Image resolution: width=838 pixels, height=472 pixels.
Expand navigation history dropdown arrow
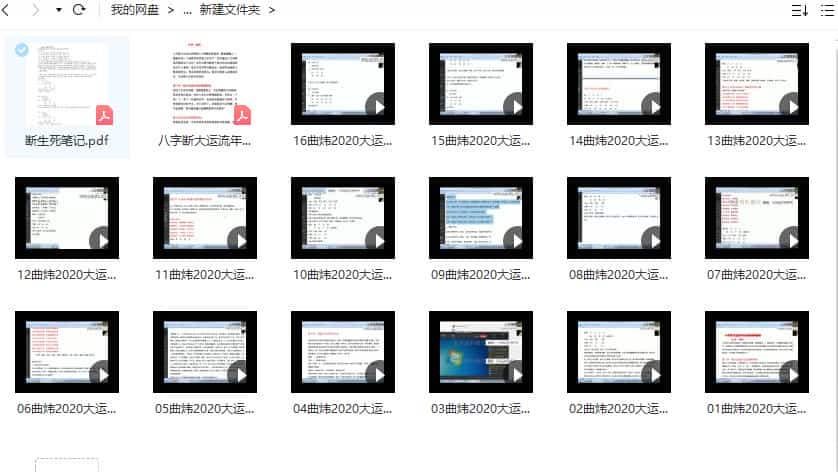(x=58, y=10)
